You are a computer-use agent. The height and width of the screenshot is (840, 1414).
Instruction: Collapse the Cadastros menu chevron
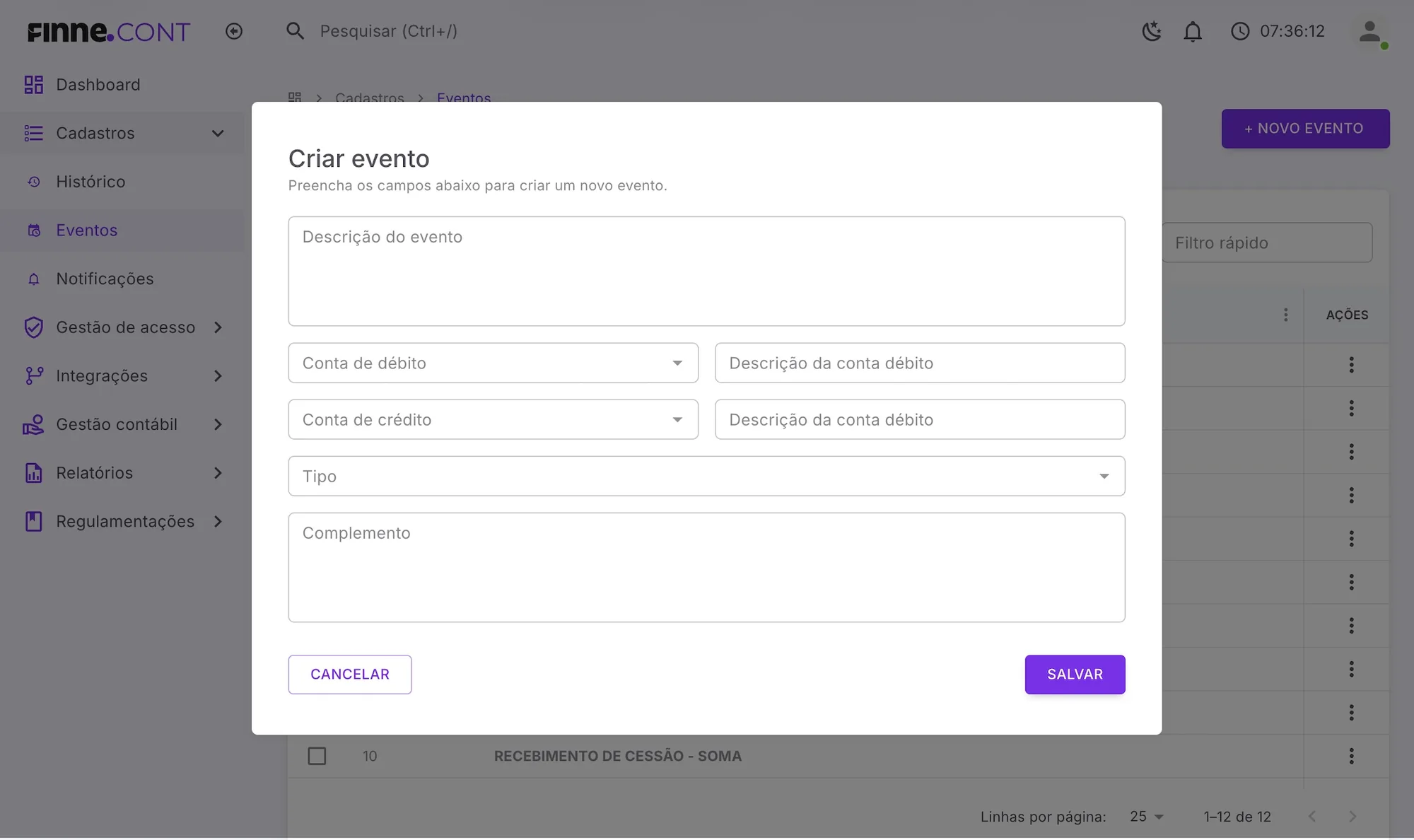click(x=218, y=133)
